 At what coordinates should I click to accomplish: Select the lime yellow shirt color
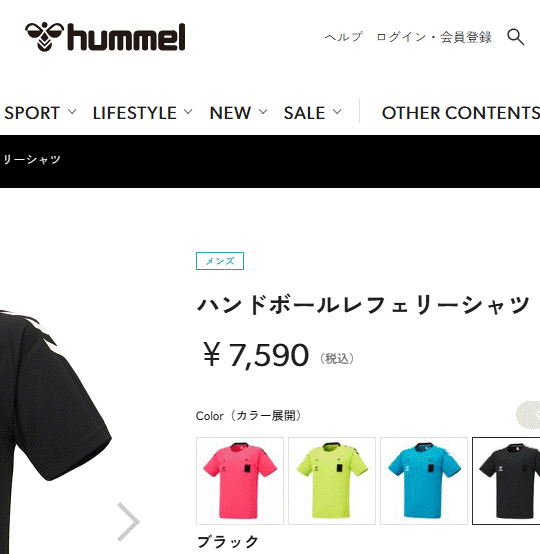click(332, 481)
